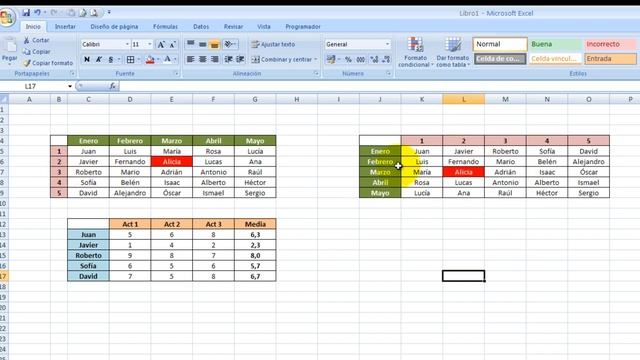Switch to the Diseño de página tab
Screen dimensions: 640x360
point(114,27)
